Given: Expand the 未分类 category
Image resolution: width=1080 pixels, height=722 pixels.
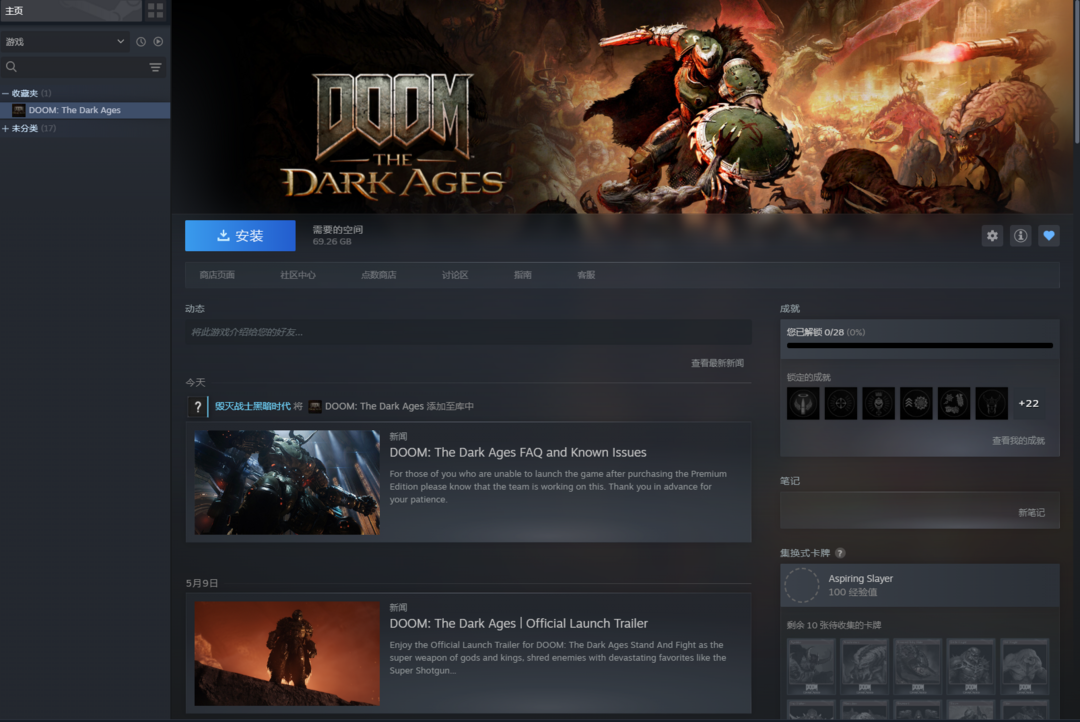Looking at the screenshot, I should pyautogui.click(x=6, y=129).
